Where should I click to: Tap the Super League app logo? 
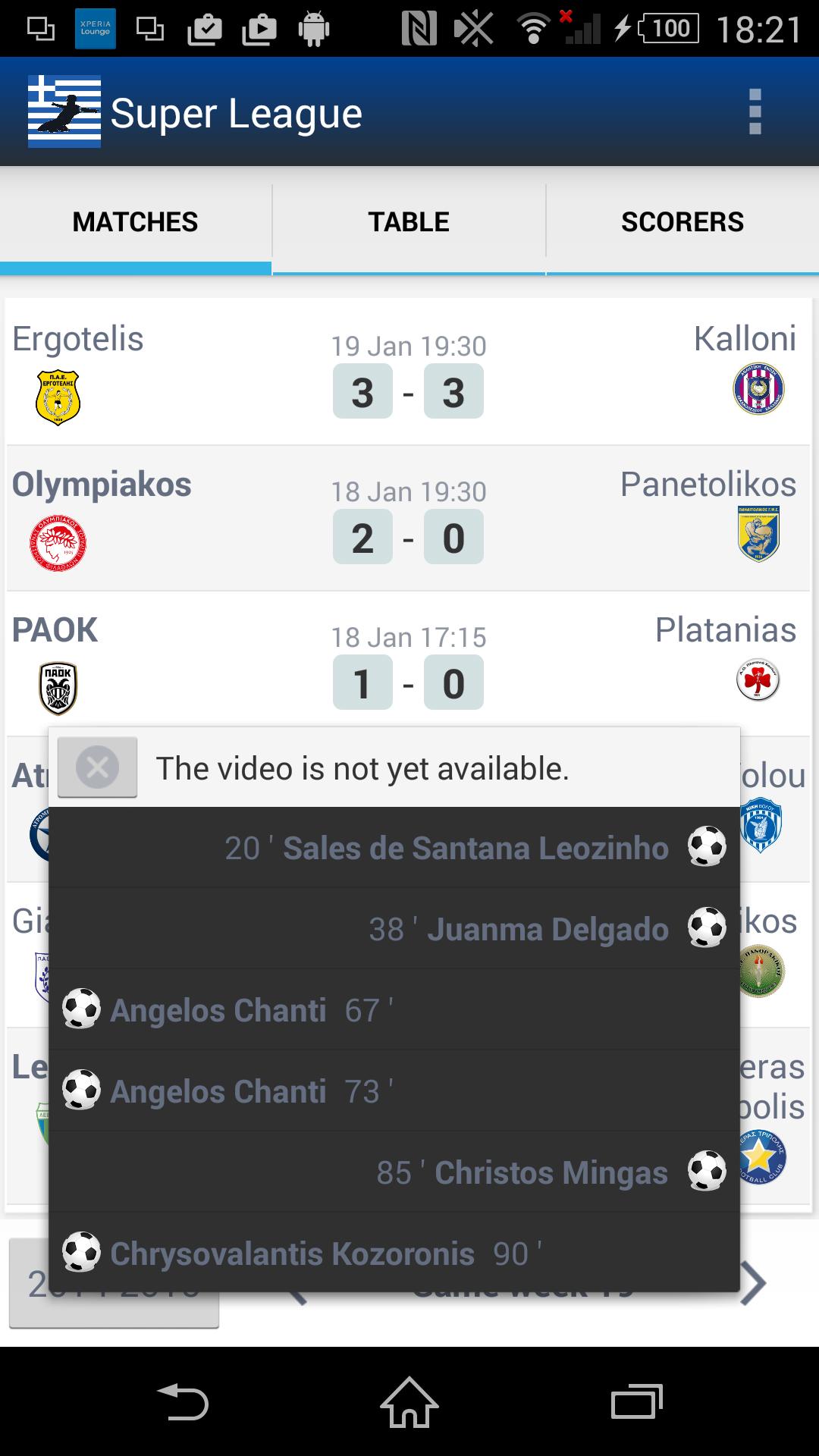(x=64, y=112)
